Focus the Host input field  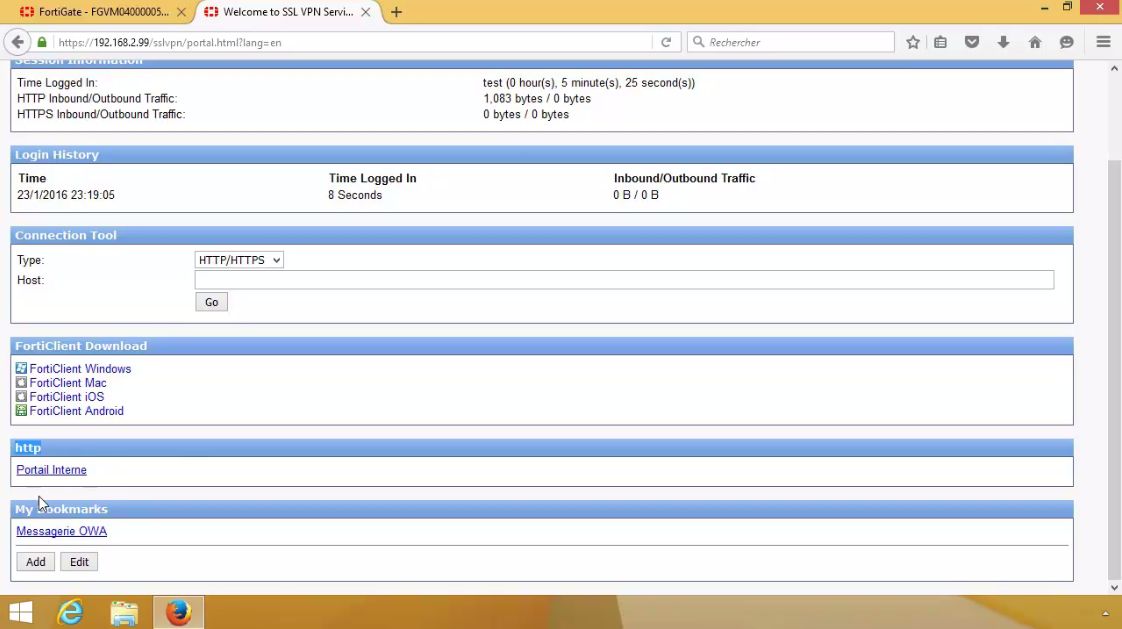[624, 280]
